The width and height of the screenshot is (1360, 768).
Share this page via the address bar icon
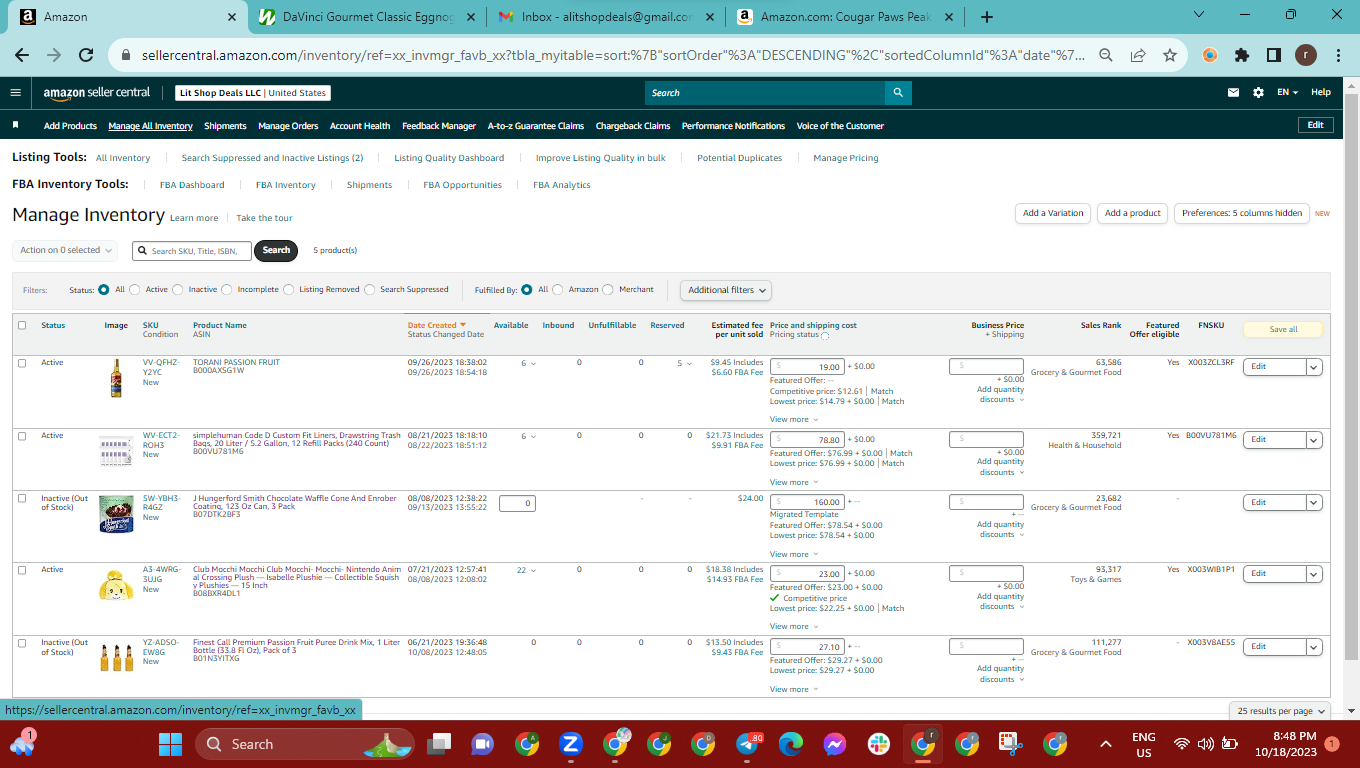point(1138,56)
